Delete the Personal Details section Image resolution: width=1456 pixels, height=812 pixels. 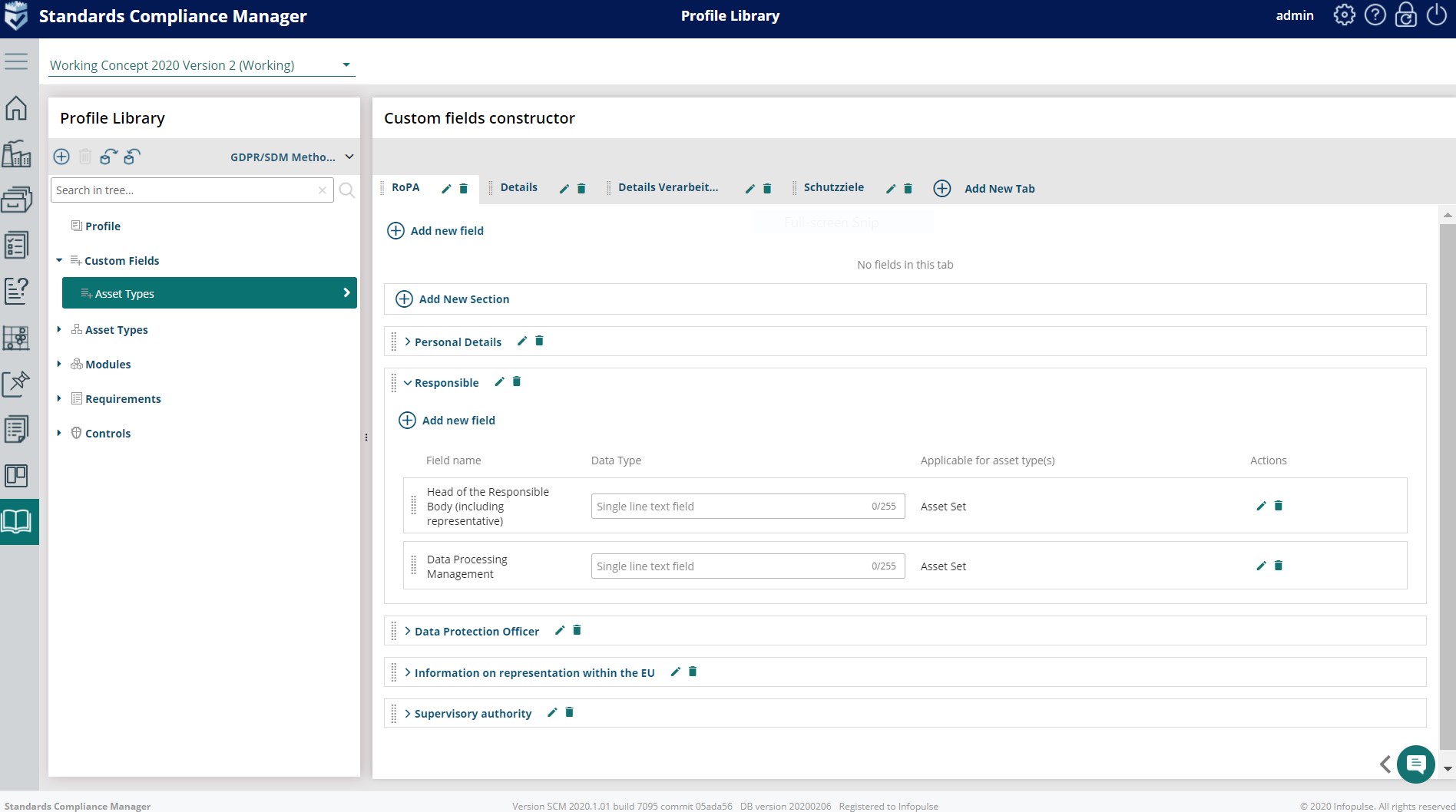(539, 341)
